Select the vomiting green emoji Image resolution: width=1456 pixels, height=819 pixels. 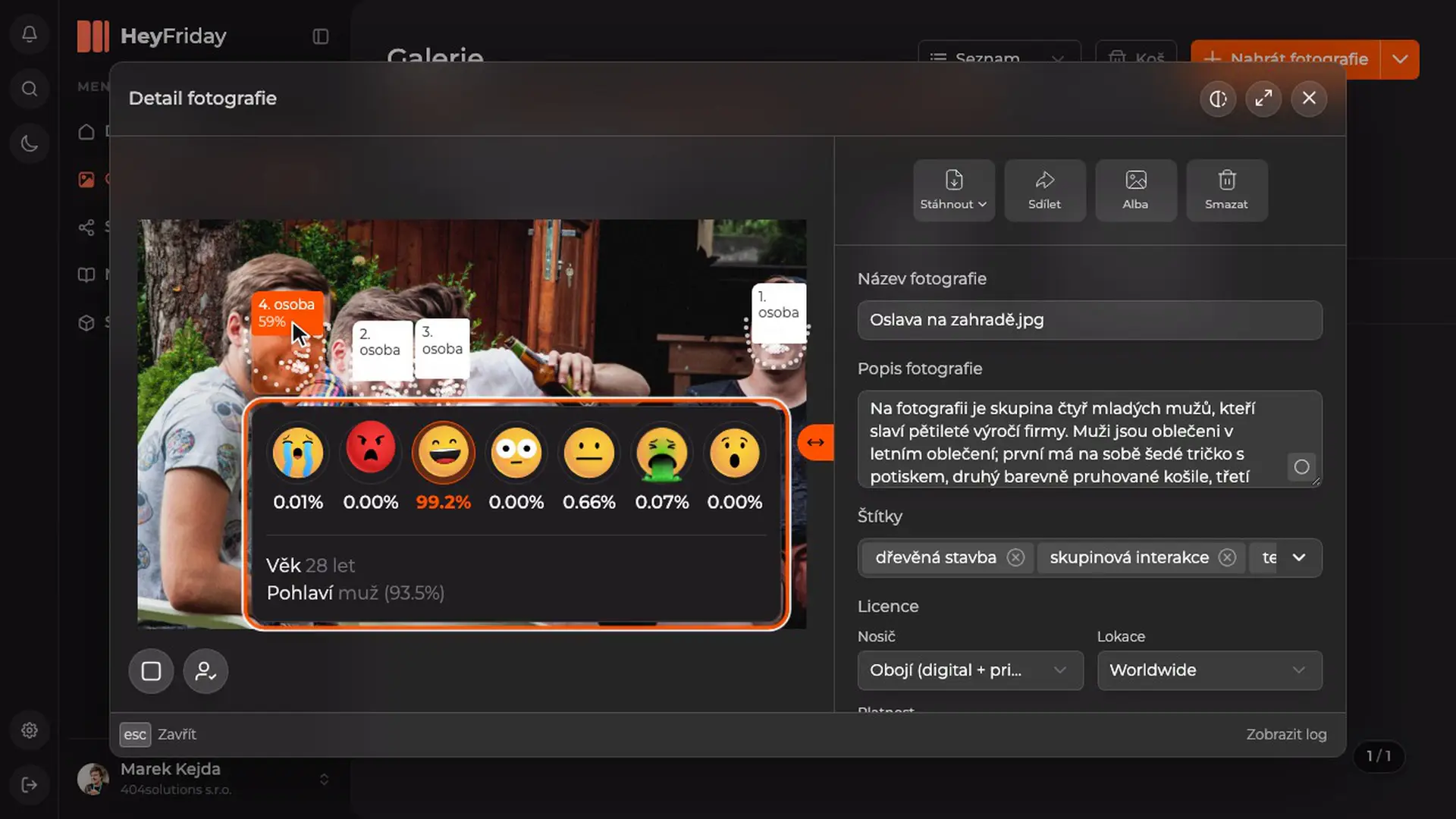(662, 453)
